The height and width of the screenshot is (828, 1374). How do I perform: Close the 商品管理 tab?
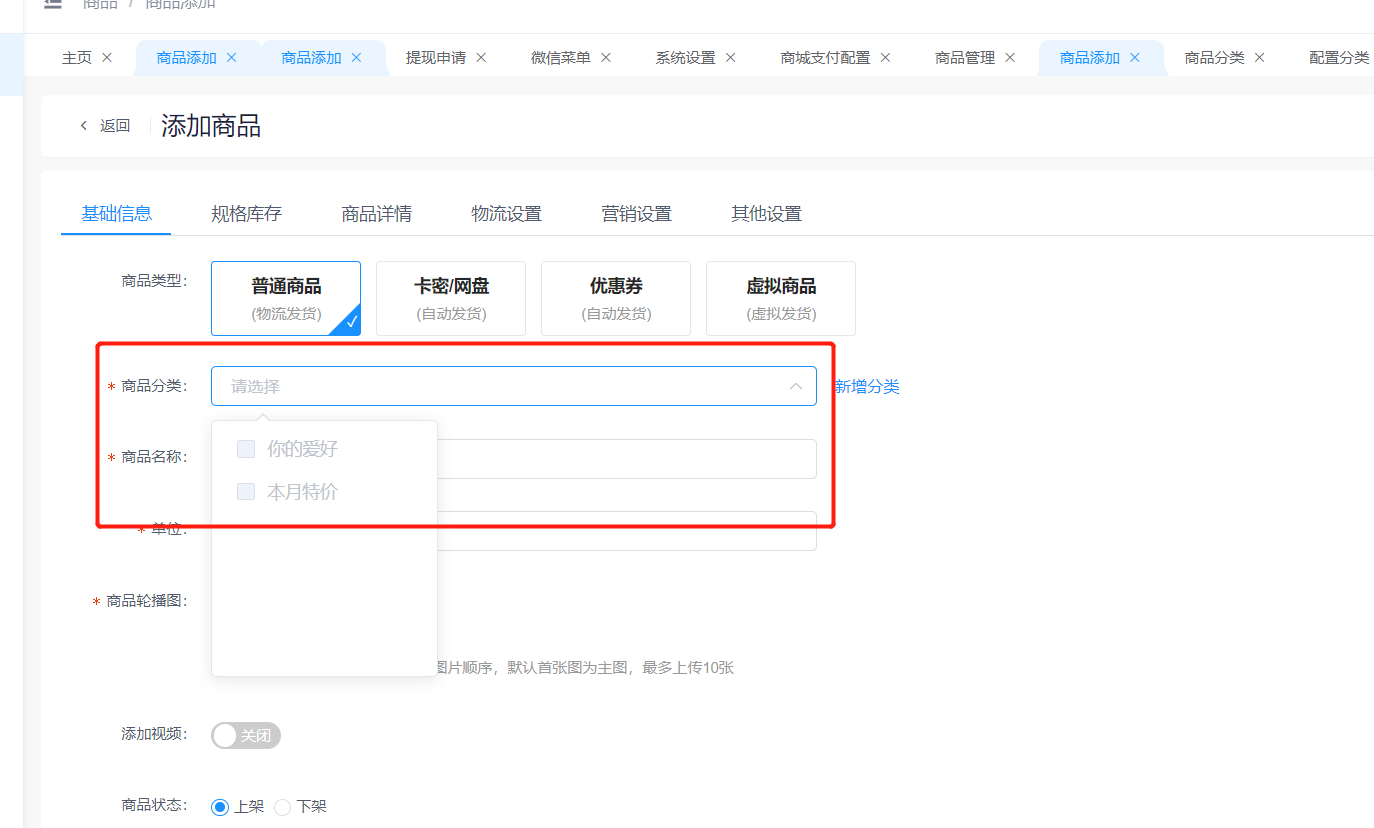pyautogui.click(x=1010, y=58)
